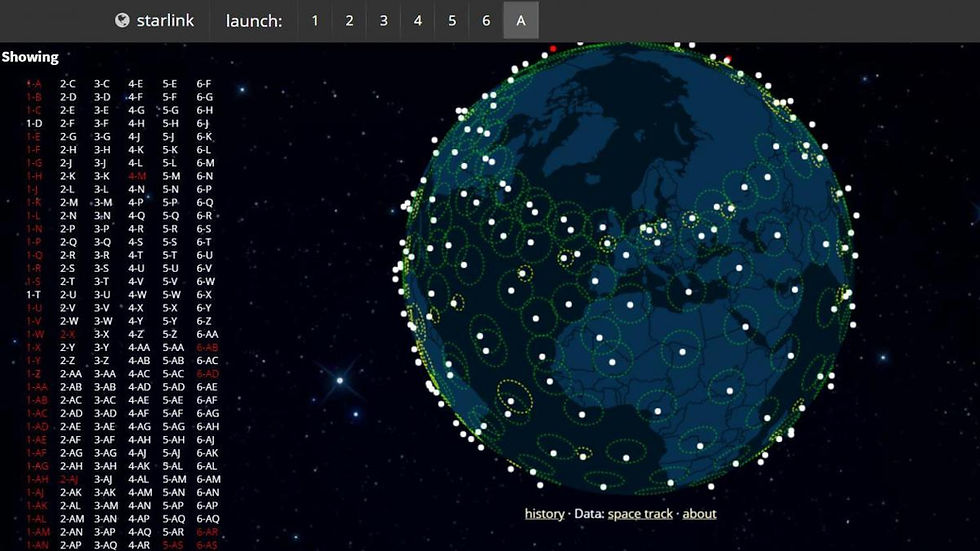Click satellite 4-T entry
980x551 pixels.
136,255
